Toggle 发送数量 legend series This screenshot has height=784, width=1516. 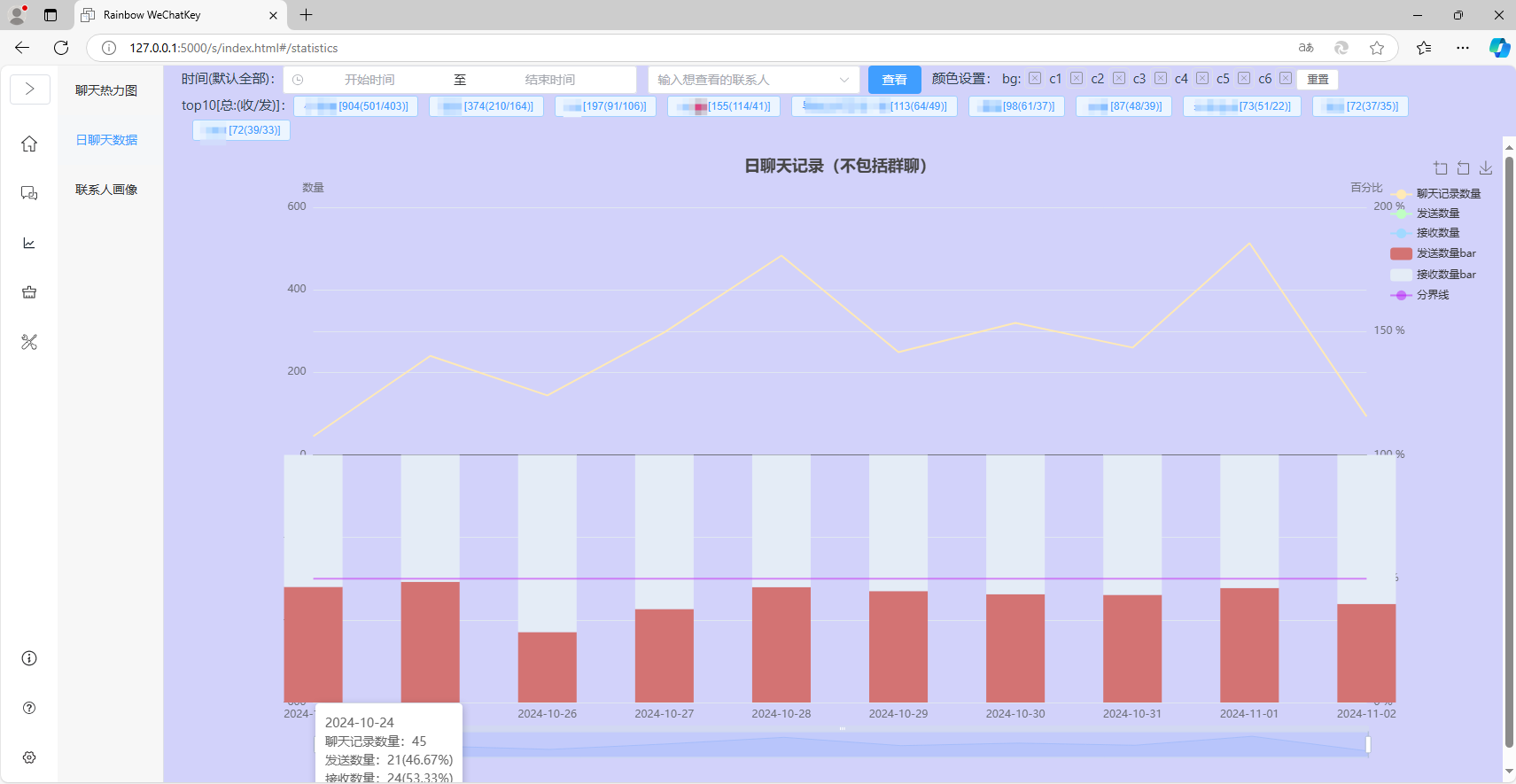coord(1426,213)
